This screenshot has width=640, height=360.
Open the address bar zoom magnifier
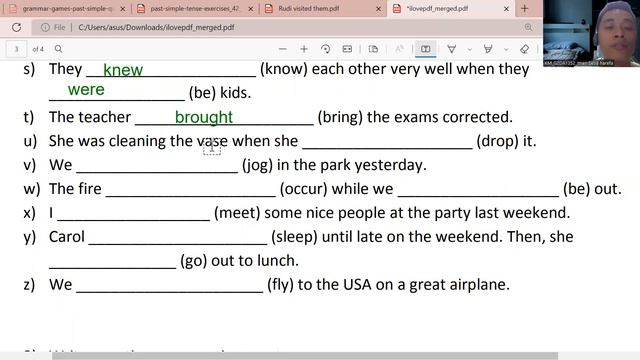[528, 27]
